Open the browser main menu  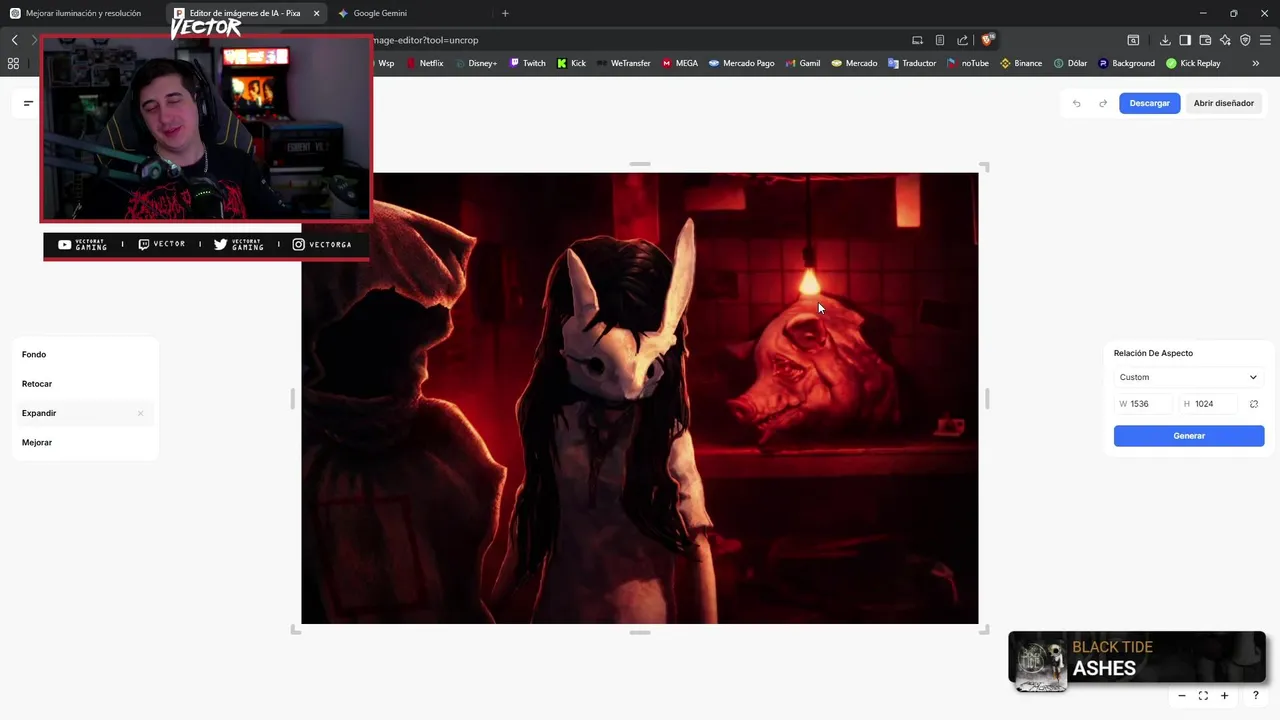pos(1265,40)
